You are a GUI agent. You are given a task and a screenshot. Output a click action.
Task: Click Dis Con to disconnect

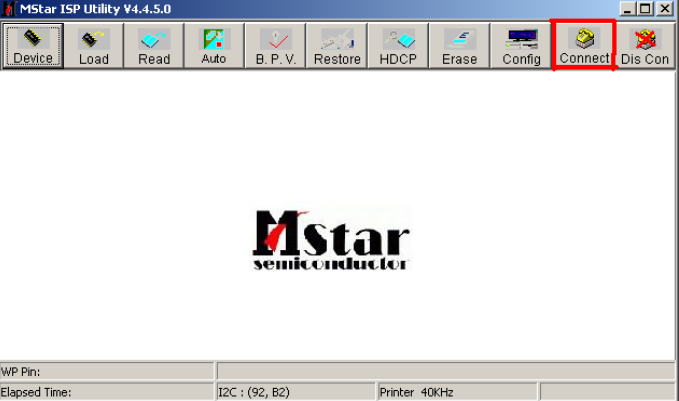point(645,46)
